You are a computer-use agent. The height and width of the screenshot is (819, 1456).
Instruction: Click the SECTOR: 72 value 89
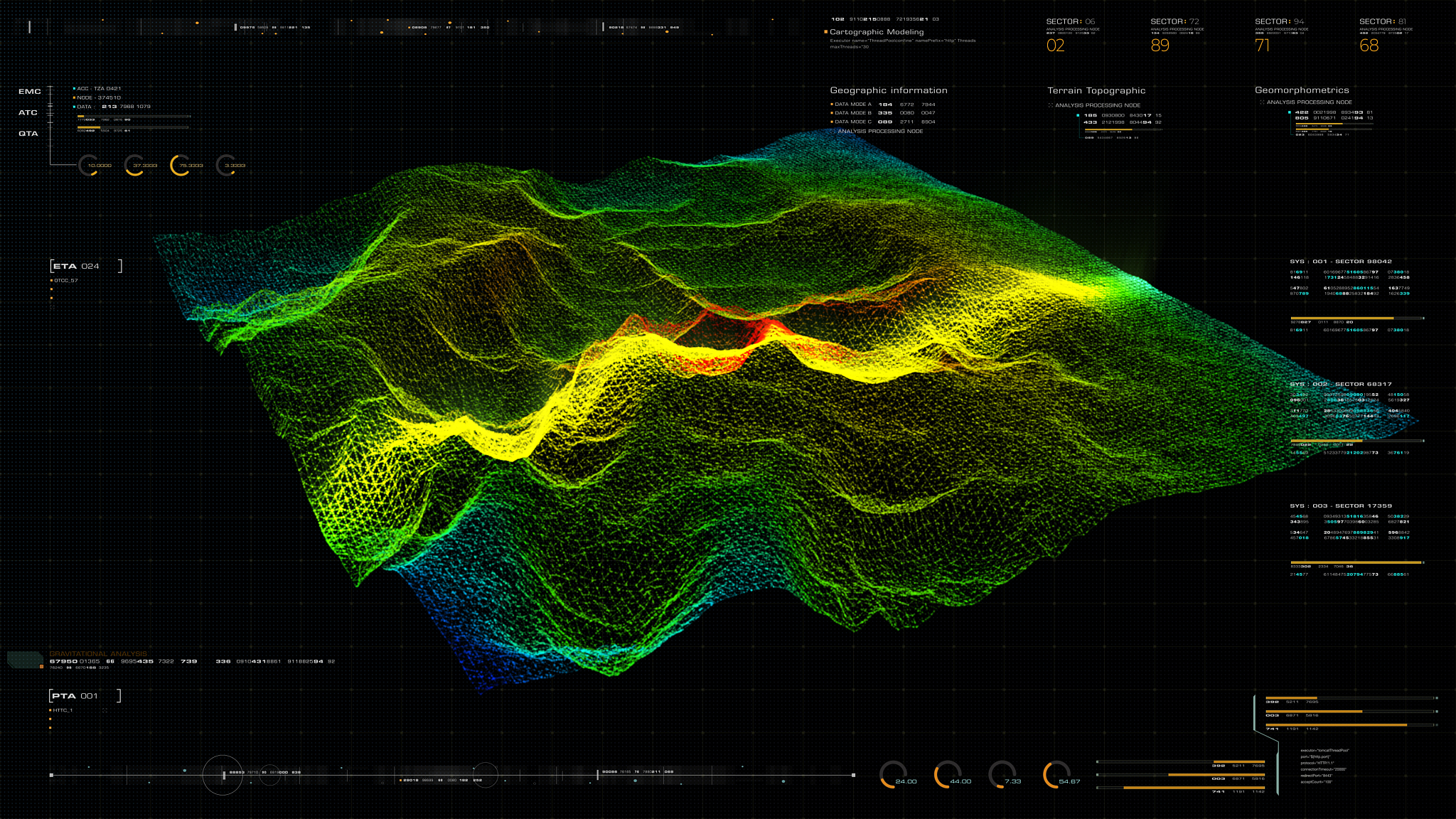1160,45
